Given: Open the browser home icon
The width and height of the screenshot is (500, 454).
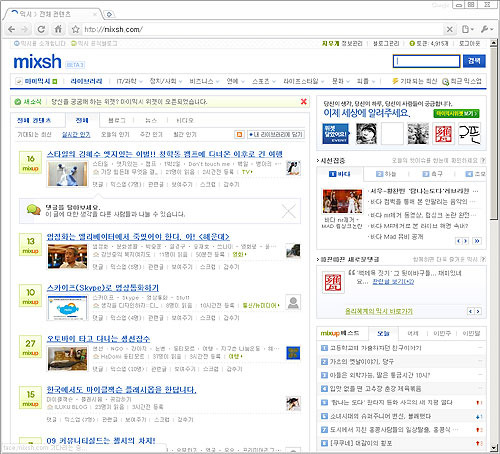Looking at the screenshot, I should [58, 29].
